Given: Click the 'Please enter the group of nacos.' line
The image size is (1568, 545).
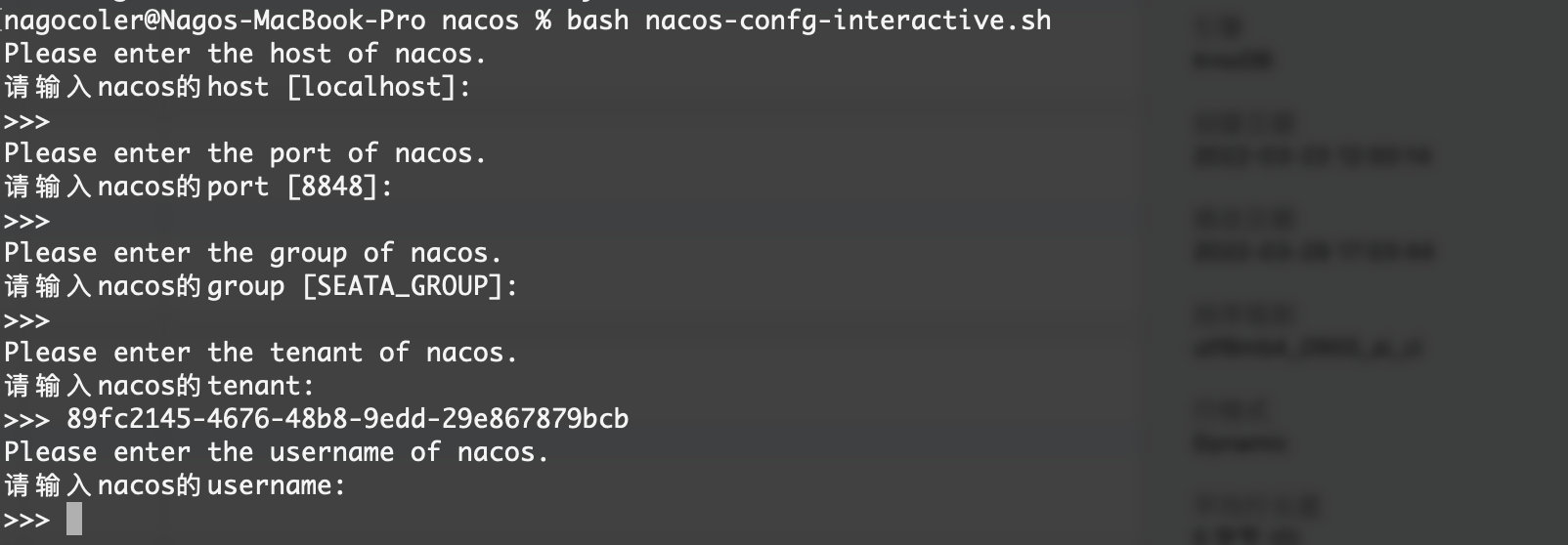Looking at the screenshot, I should tap(252, 253).
